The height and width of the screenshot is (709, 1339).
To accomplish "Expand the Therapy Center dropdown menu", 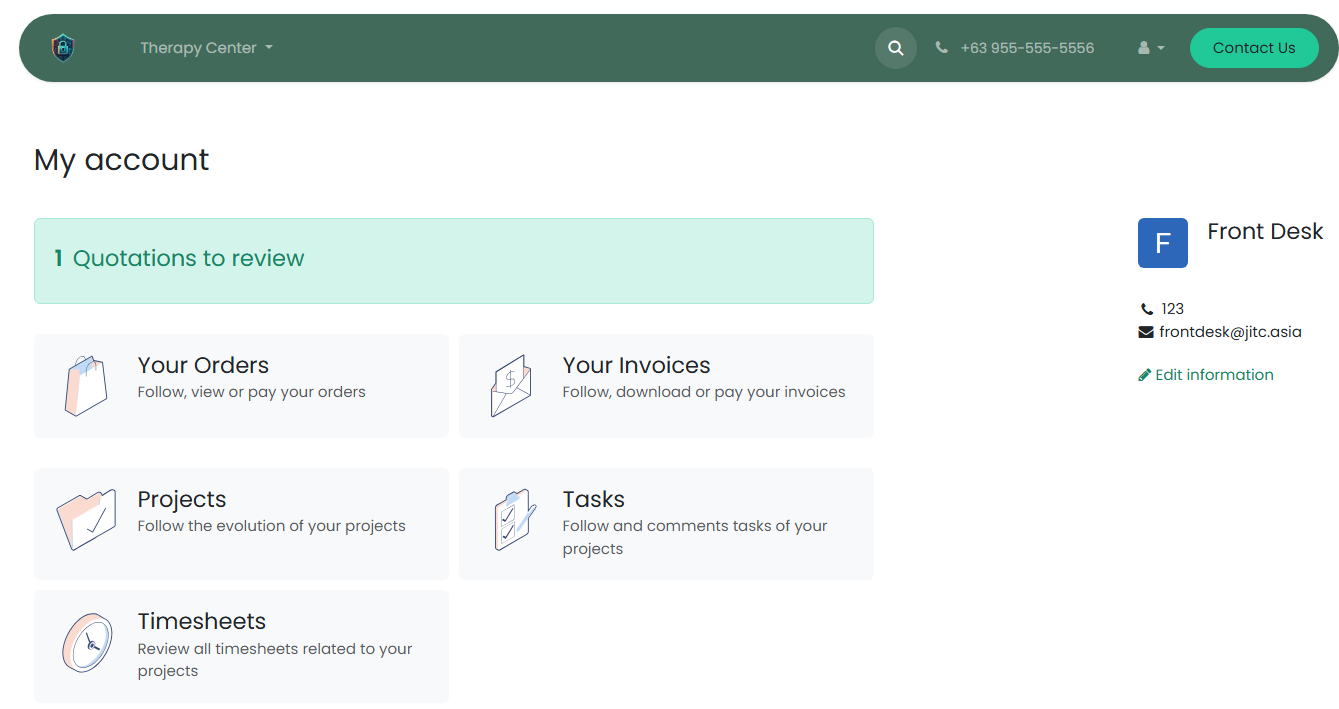I will pos(206,48).
